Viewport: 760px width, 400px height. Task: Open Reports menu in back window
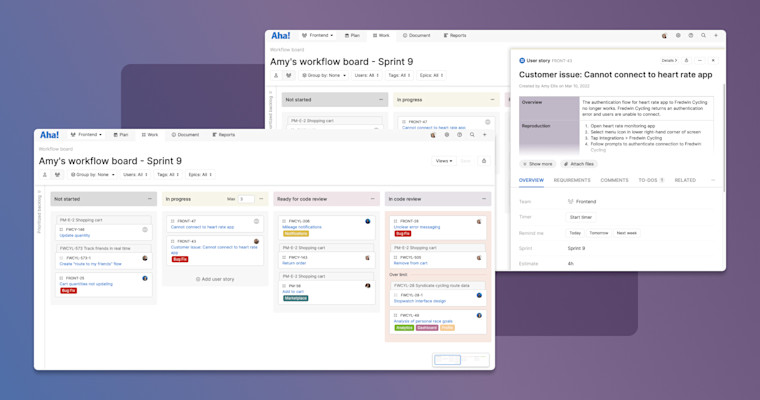[455, 35]
